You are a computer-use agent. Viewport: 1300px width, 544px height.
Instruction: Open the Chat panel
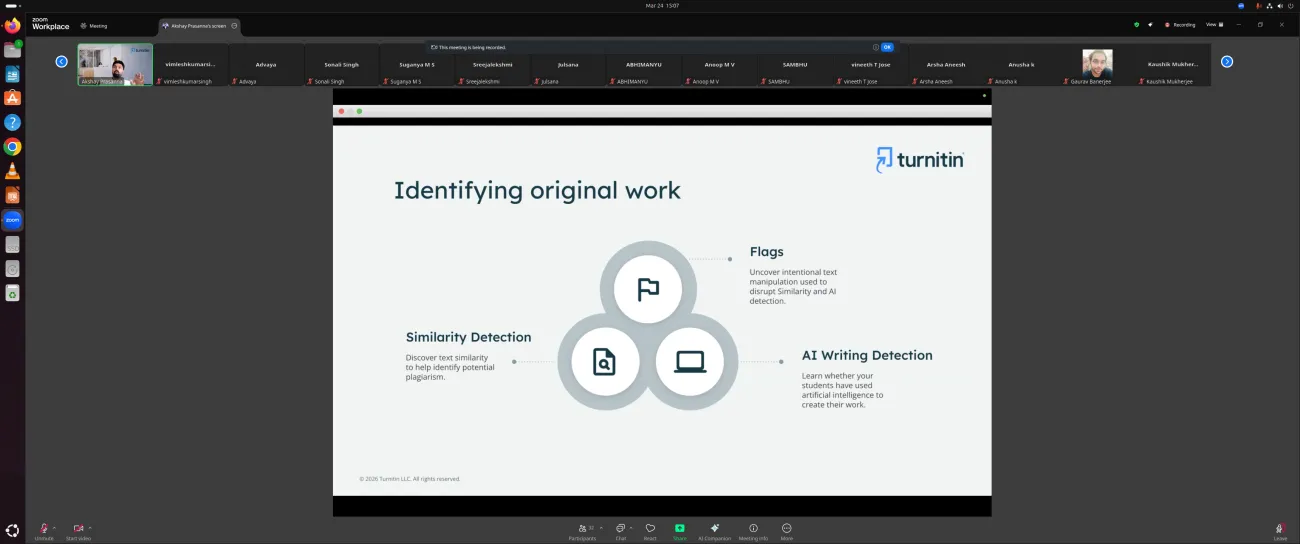pyautogui.click(x=620, y=530)
